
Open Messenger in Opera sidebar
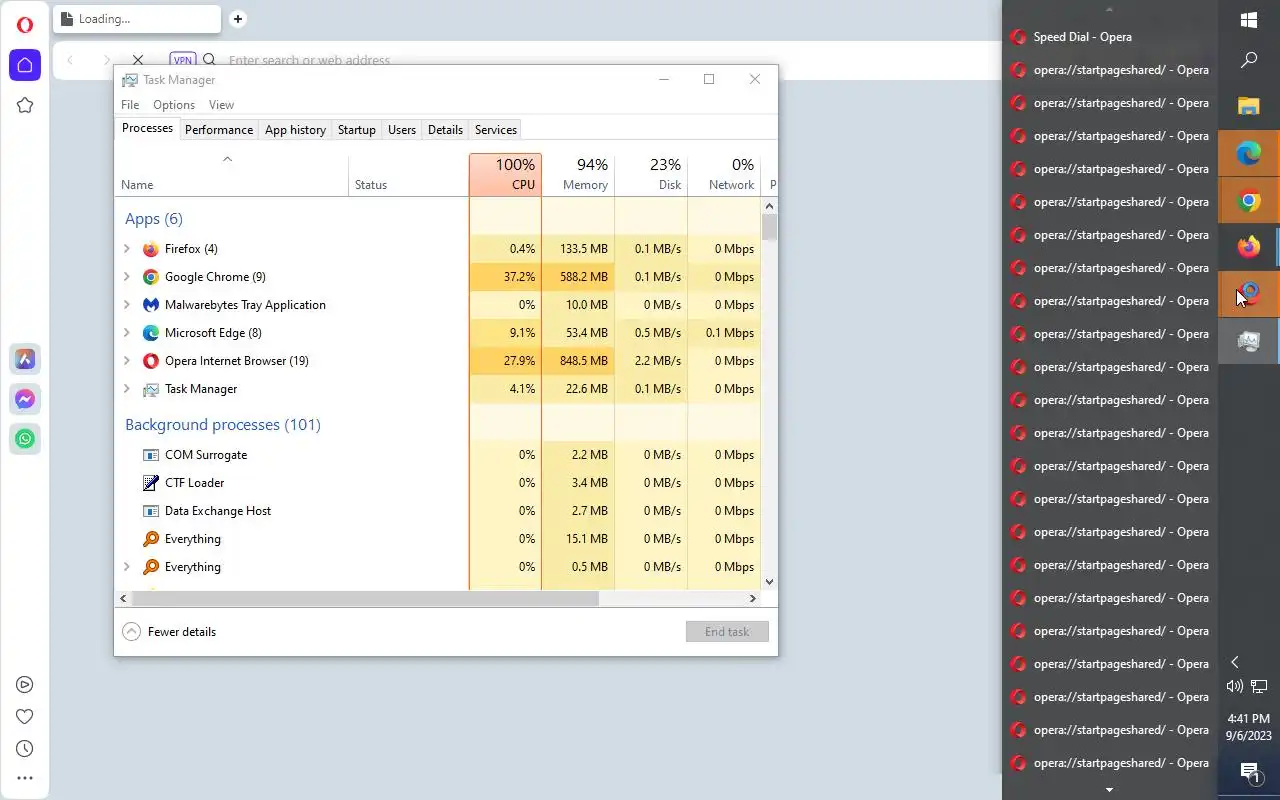click(25, 399)
